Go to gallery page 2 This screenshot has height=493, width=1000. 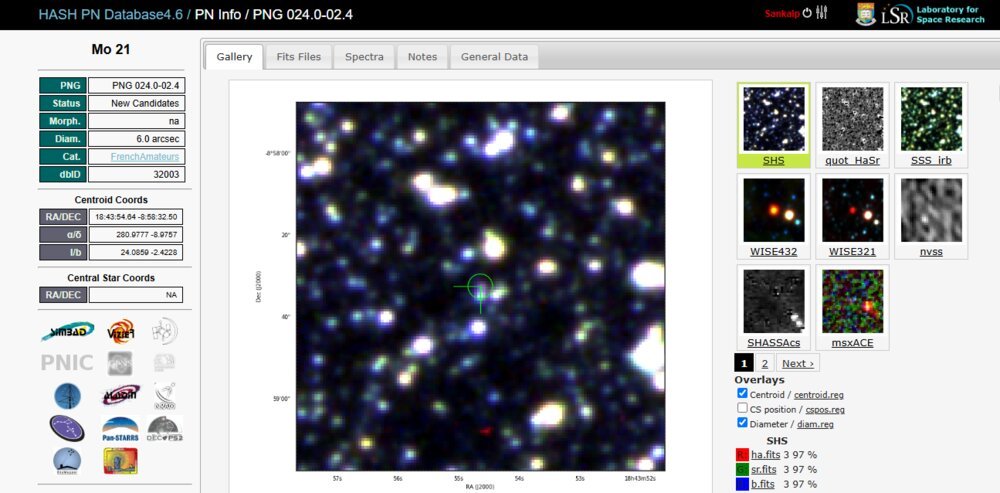(765, 364)
